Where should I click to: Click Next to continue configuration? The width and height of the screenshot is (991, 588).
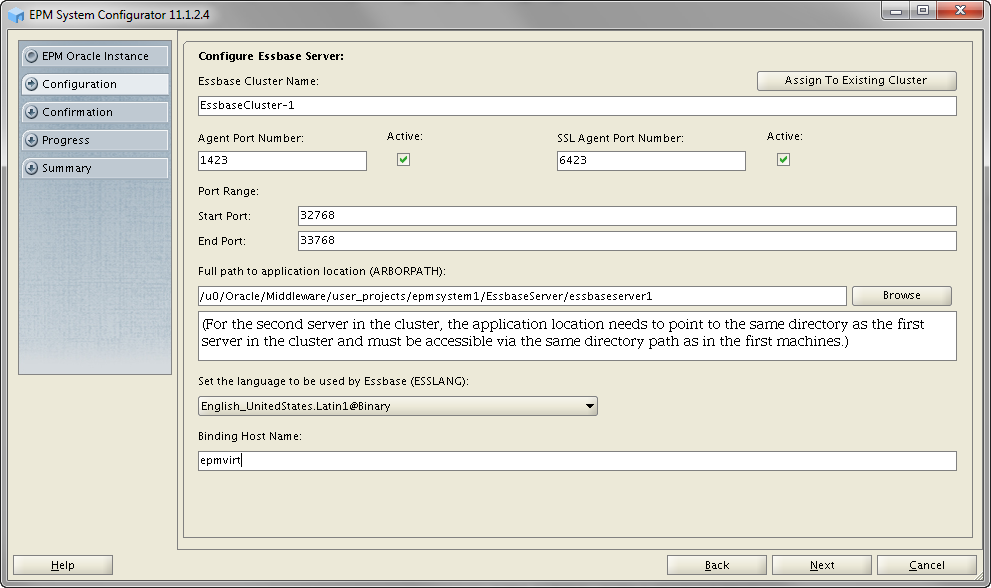click(x=822, y=565)
